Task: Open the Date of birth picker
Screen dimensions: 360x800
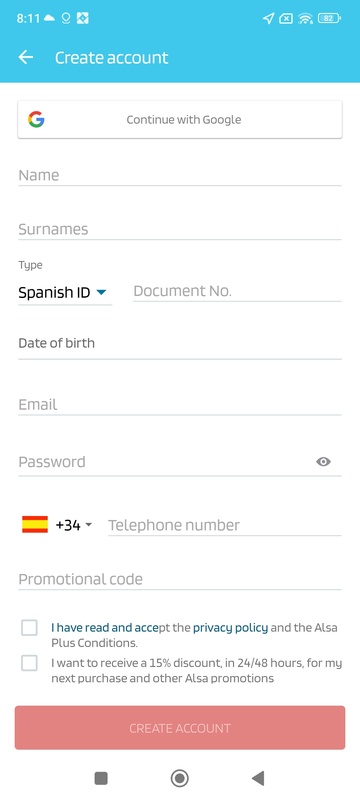Action: pos(179,344)
